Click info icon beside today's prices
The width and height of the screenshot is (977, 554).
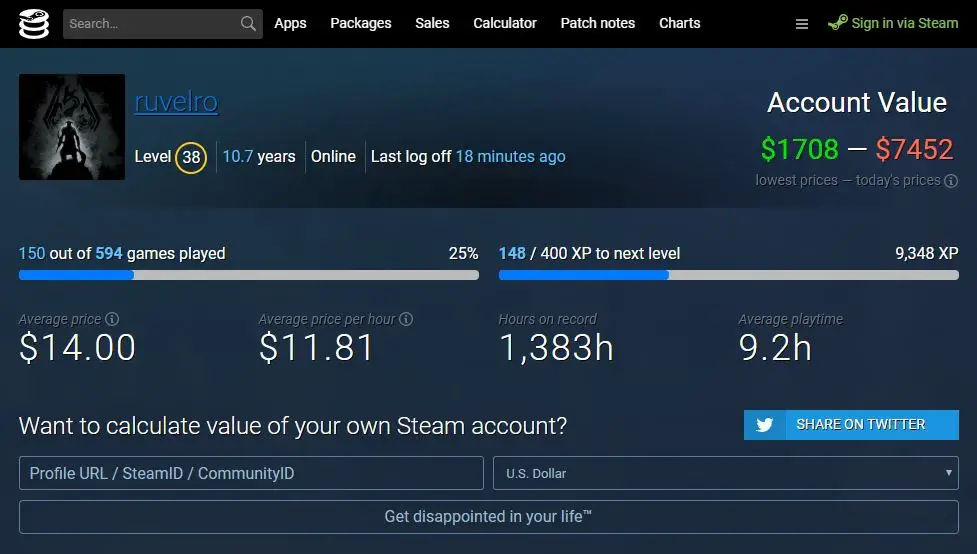[951, 181]
